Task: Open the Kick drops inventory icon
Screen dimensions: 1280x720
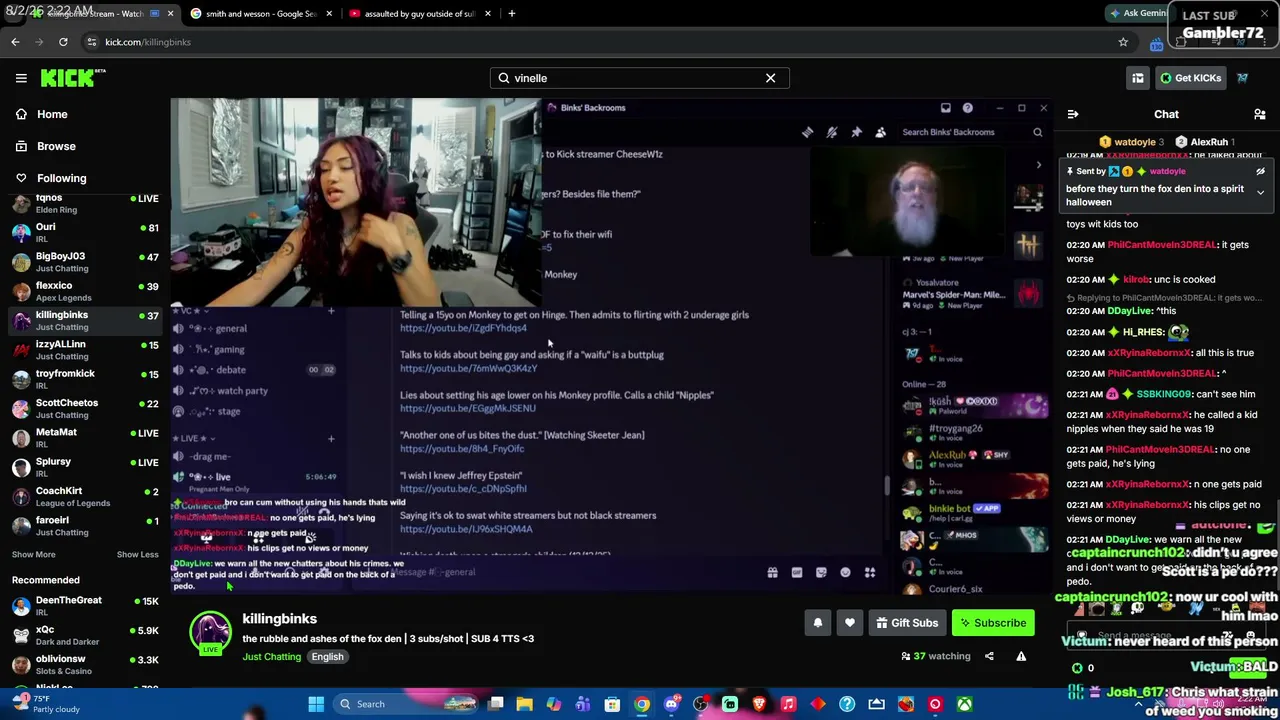Action: pyautogui.click(x=1138, y=78)
